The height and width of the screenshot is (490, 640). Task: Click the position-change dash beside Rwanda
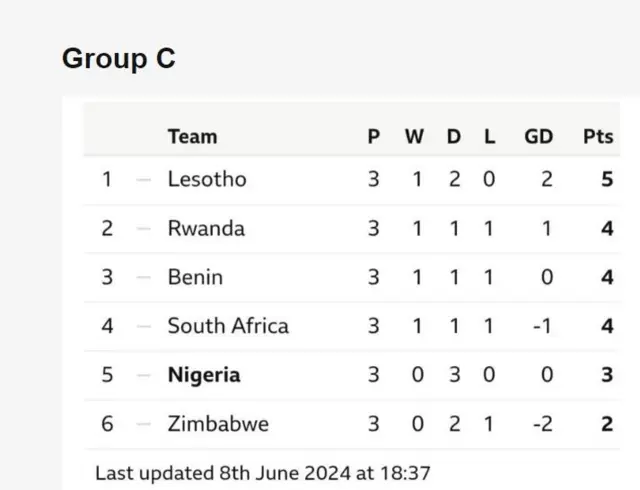click(x=144, y=229)
